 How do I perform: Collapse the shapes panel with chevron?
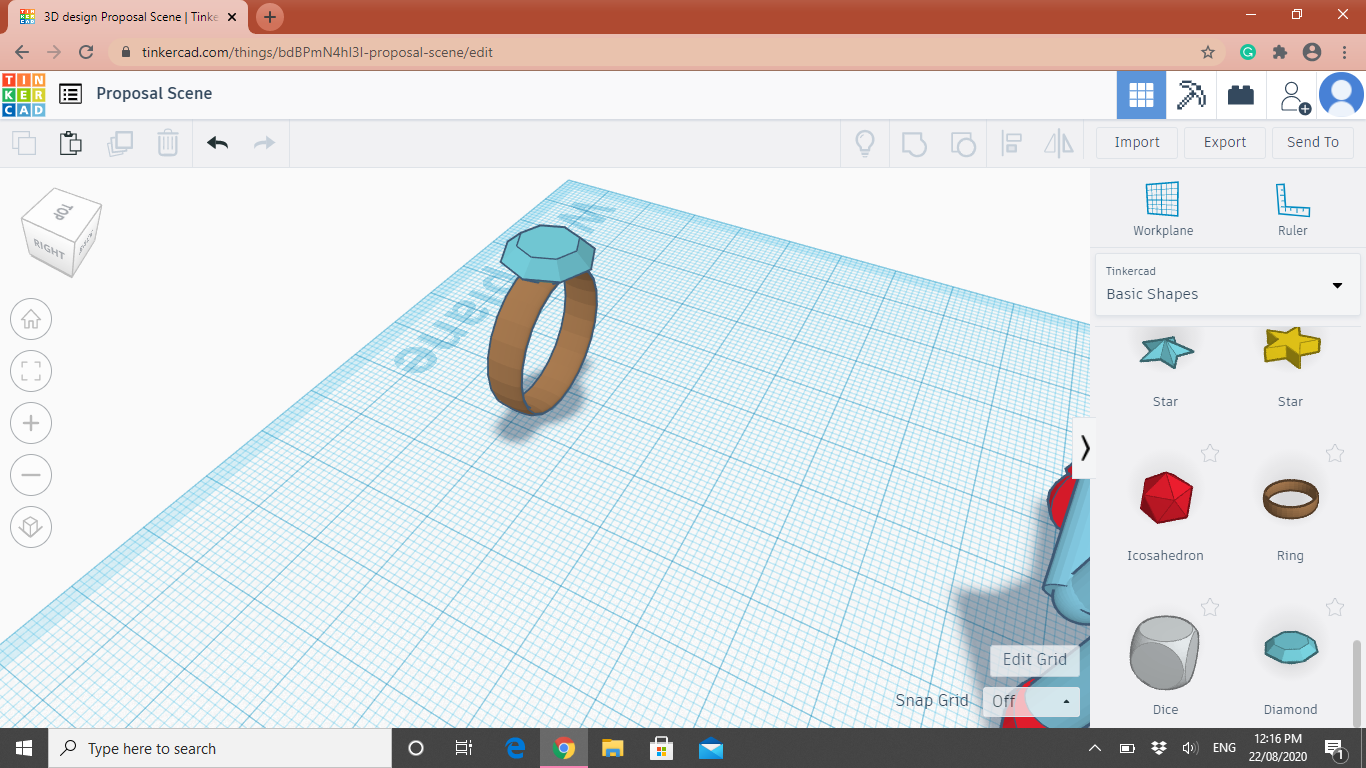coord(1085,448)
